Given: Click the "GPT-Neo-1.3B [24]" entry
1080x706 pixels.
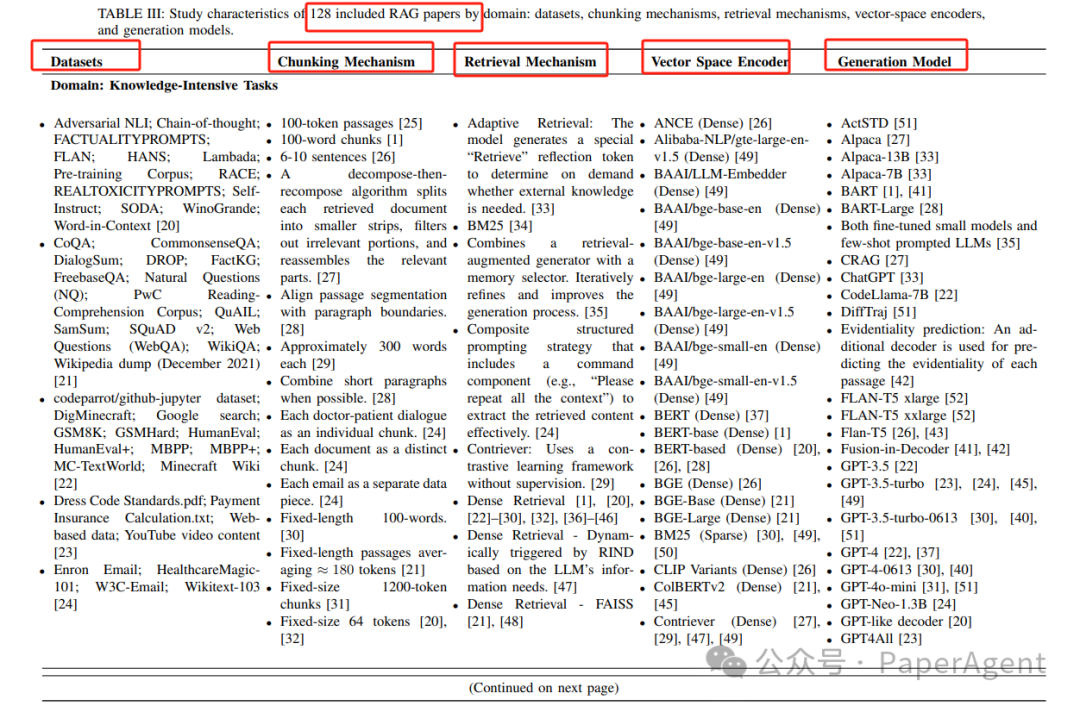Looking at the screenshot, I should [x=897, y=604].
